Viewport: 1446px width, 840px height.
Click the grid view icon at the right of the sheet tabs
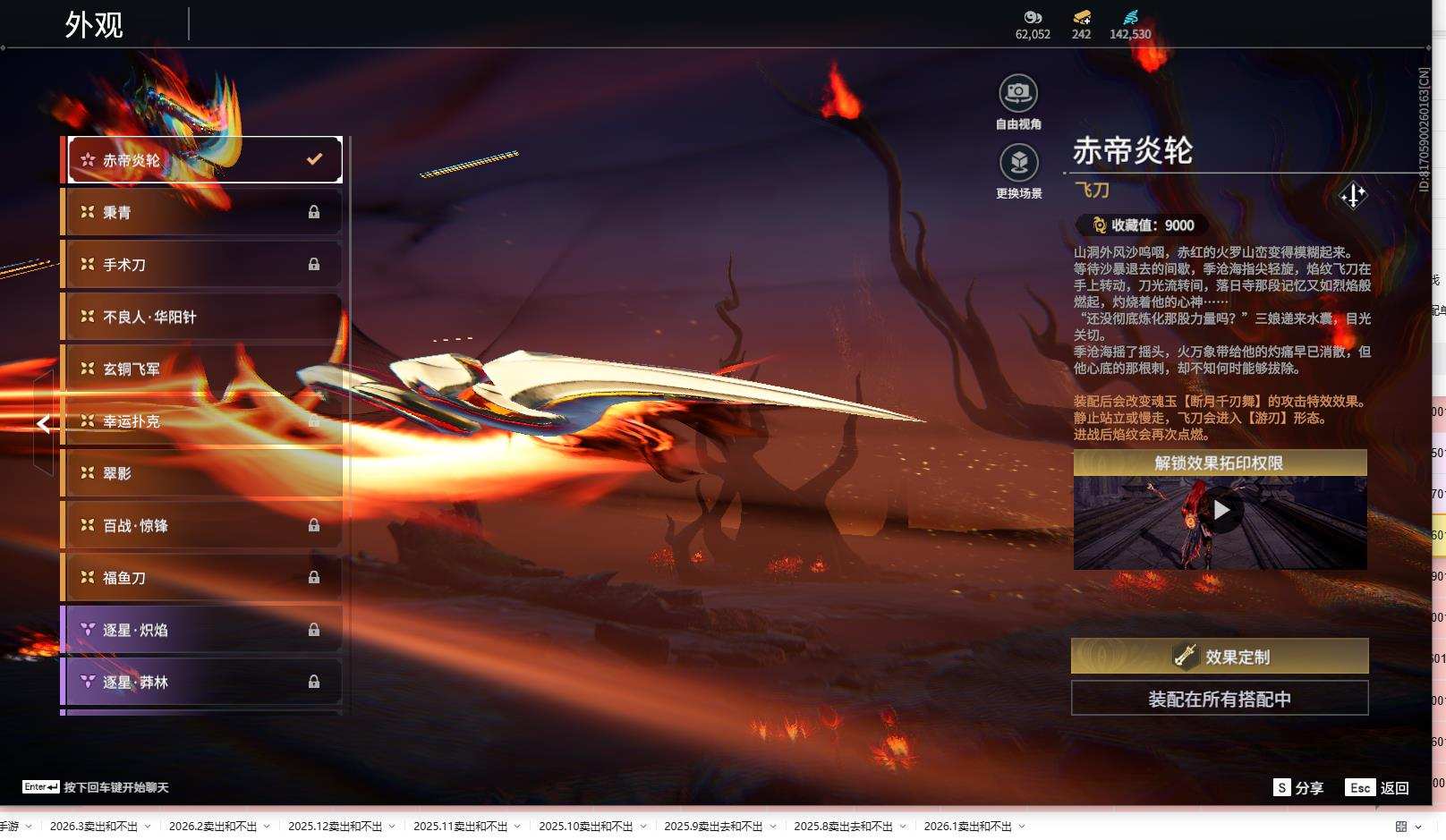coord(1401,827)
